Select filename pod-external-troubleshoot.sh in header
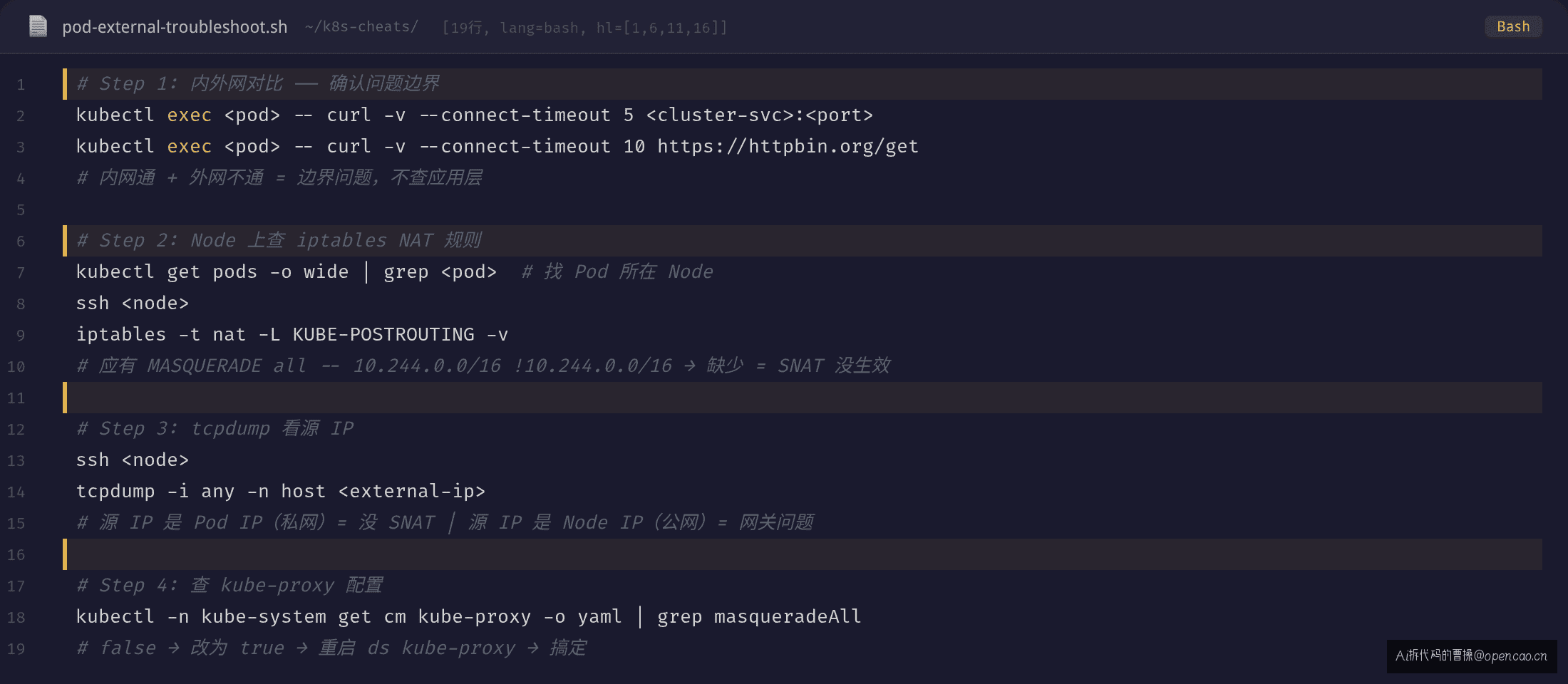Image resolution: width=1568 pixels, height=684 pixels. click(175, 27)
